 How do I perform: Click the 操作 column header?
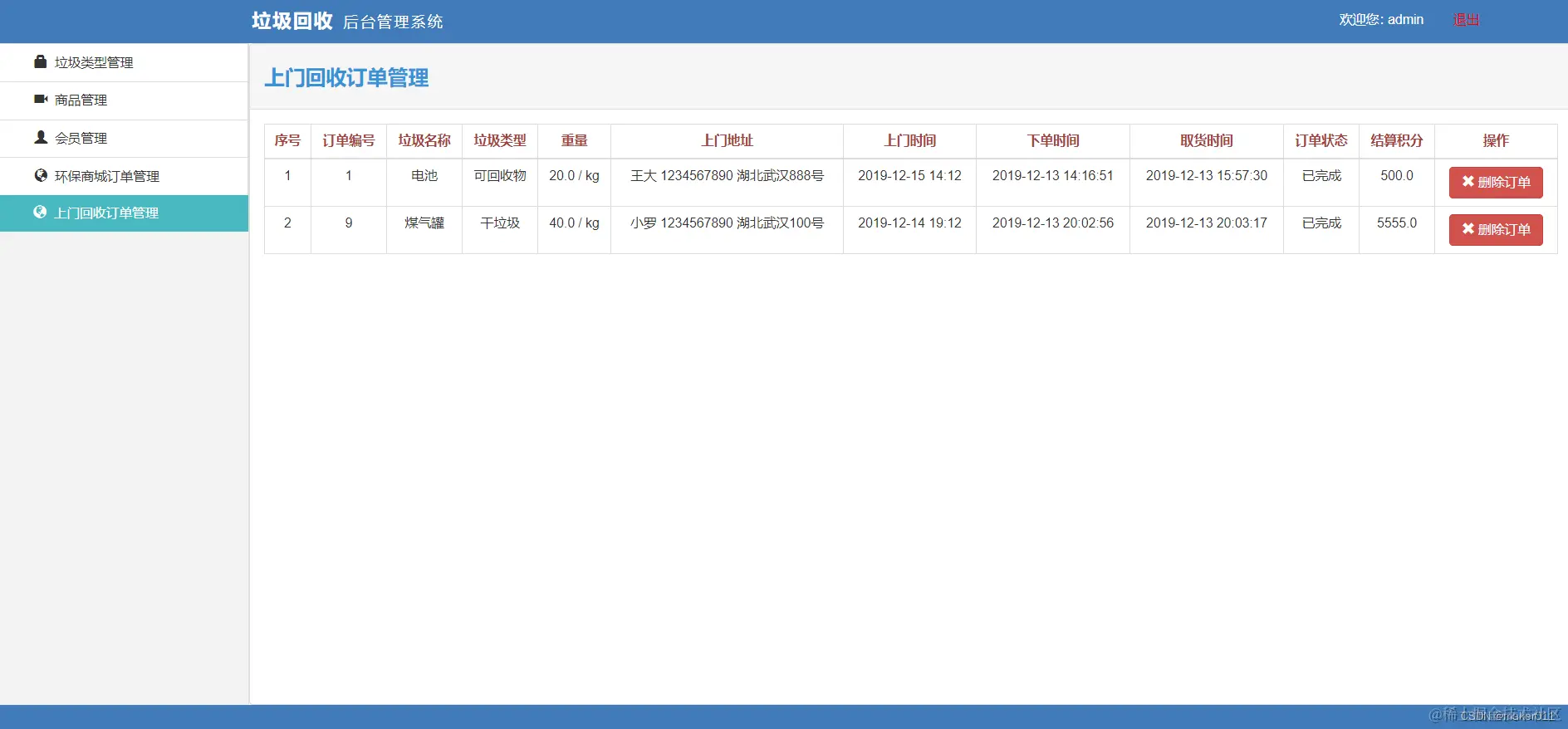point(1496,141)
